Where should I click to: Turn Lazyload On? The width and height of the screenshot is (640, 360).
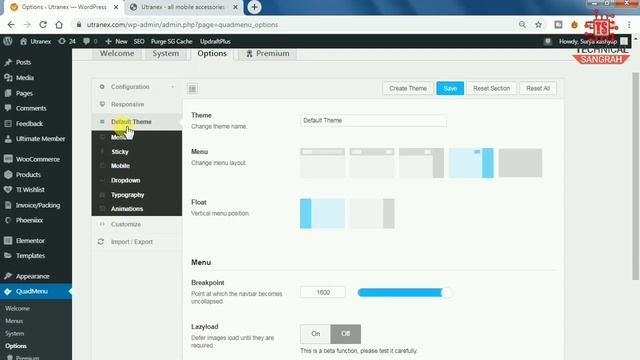[x=316, y=334]
